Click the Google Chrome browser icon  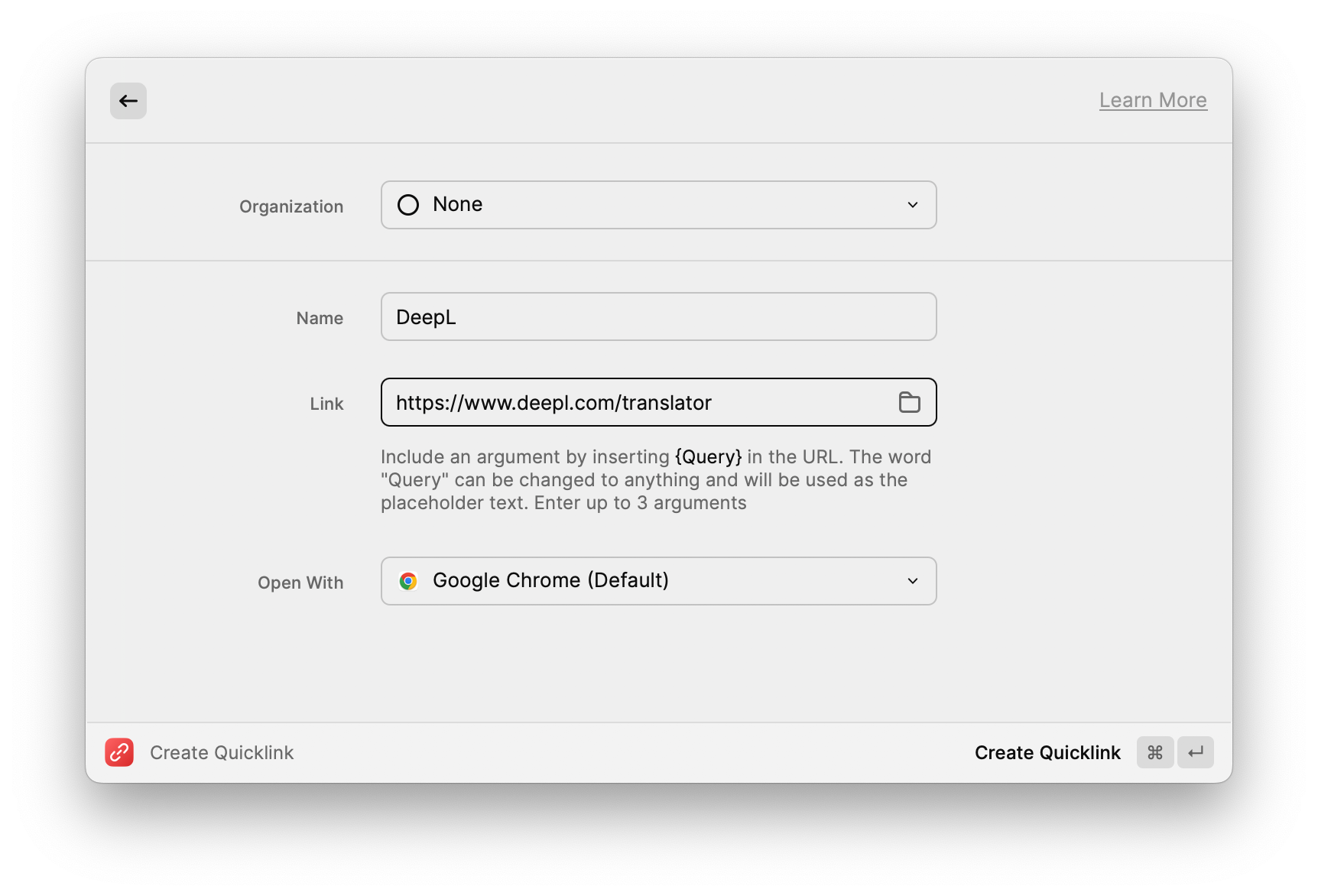408,581
